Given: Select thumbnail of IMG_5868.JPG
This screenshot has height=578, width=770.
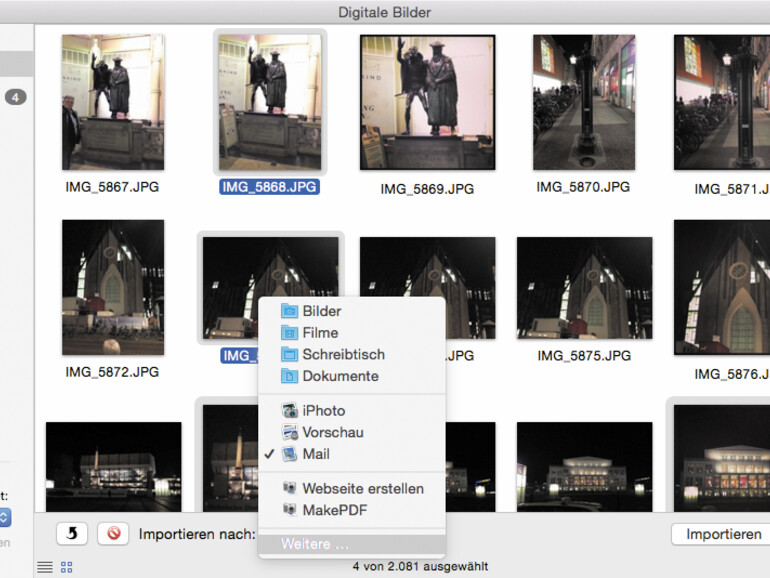Looking at the screenshot, I should 270,102.
